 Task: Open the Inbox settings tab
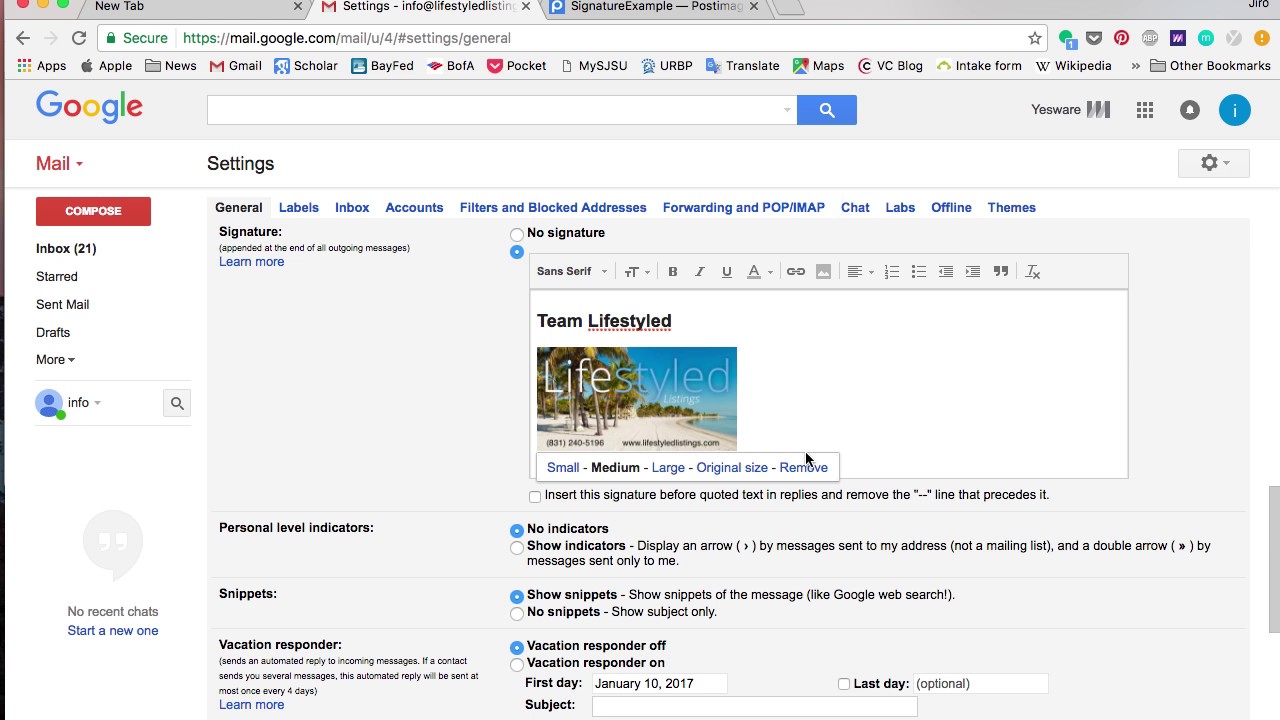[x=352, y=208]
